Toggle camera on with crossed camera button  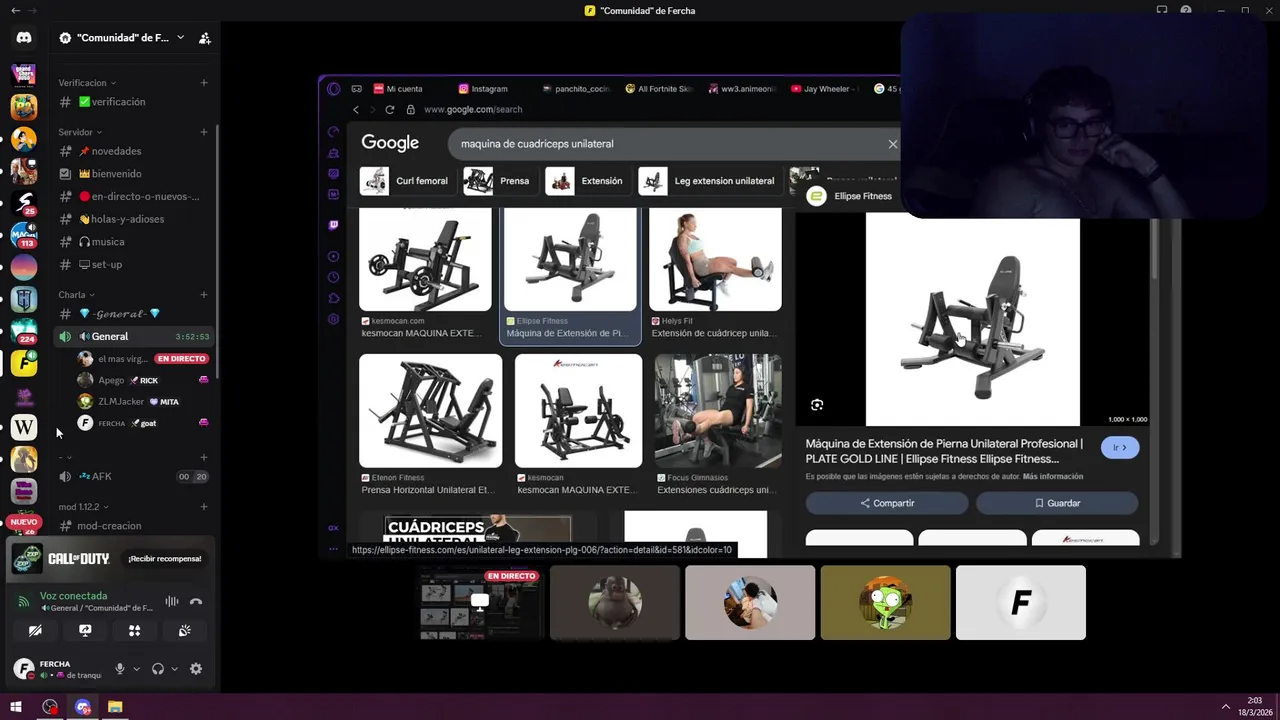35,631
